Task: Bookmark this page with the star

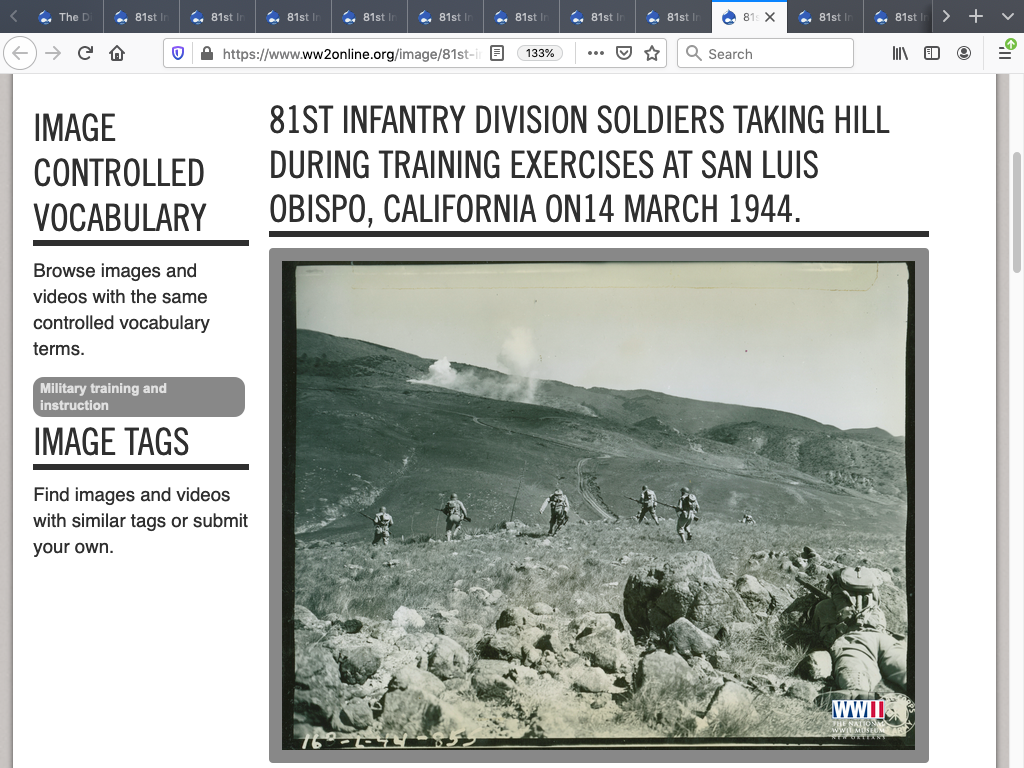Action: click(652, 54)
